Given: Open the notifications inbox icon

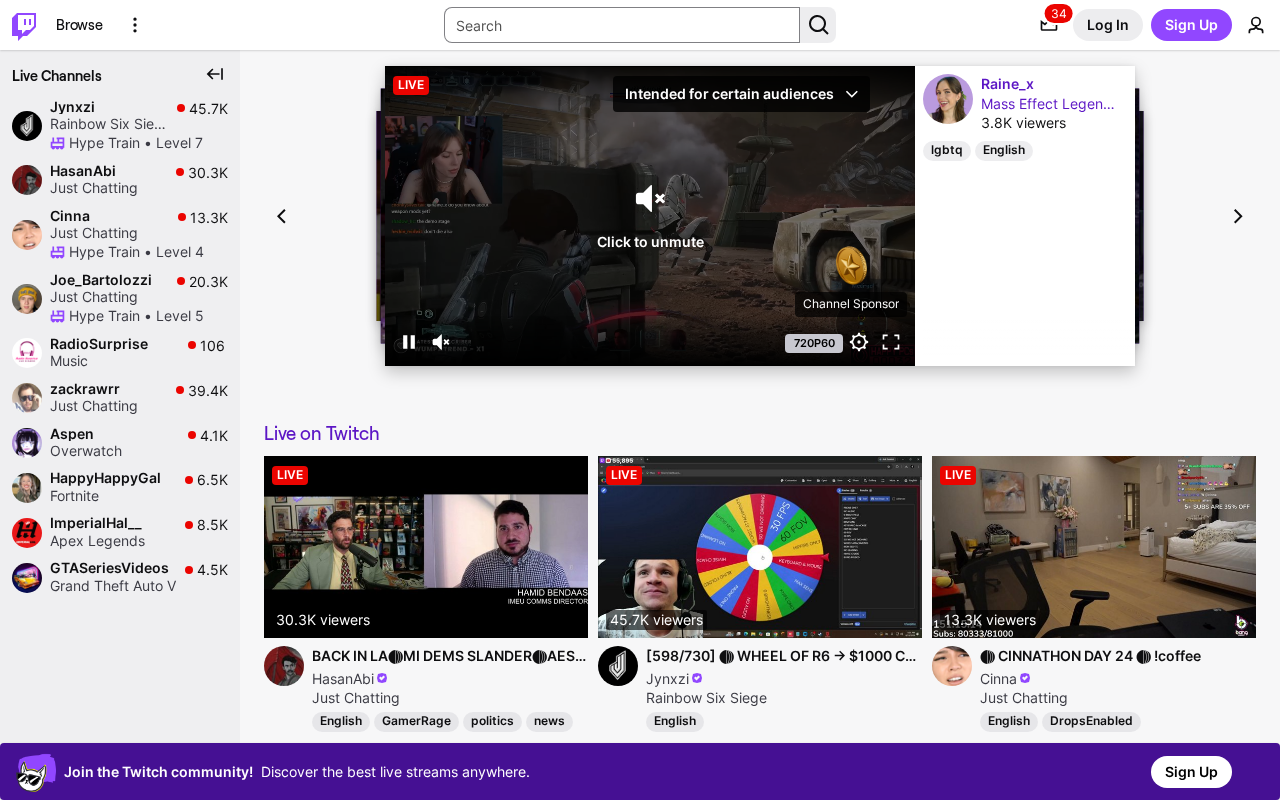Looking at the screenshot, I should coord(1048,25).
